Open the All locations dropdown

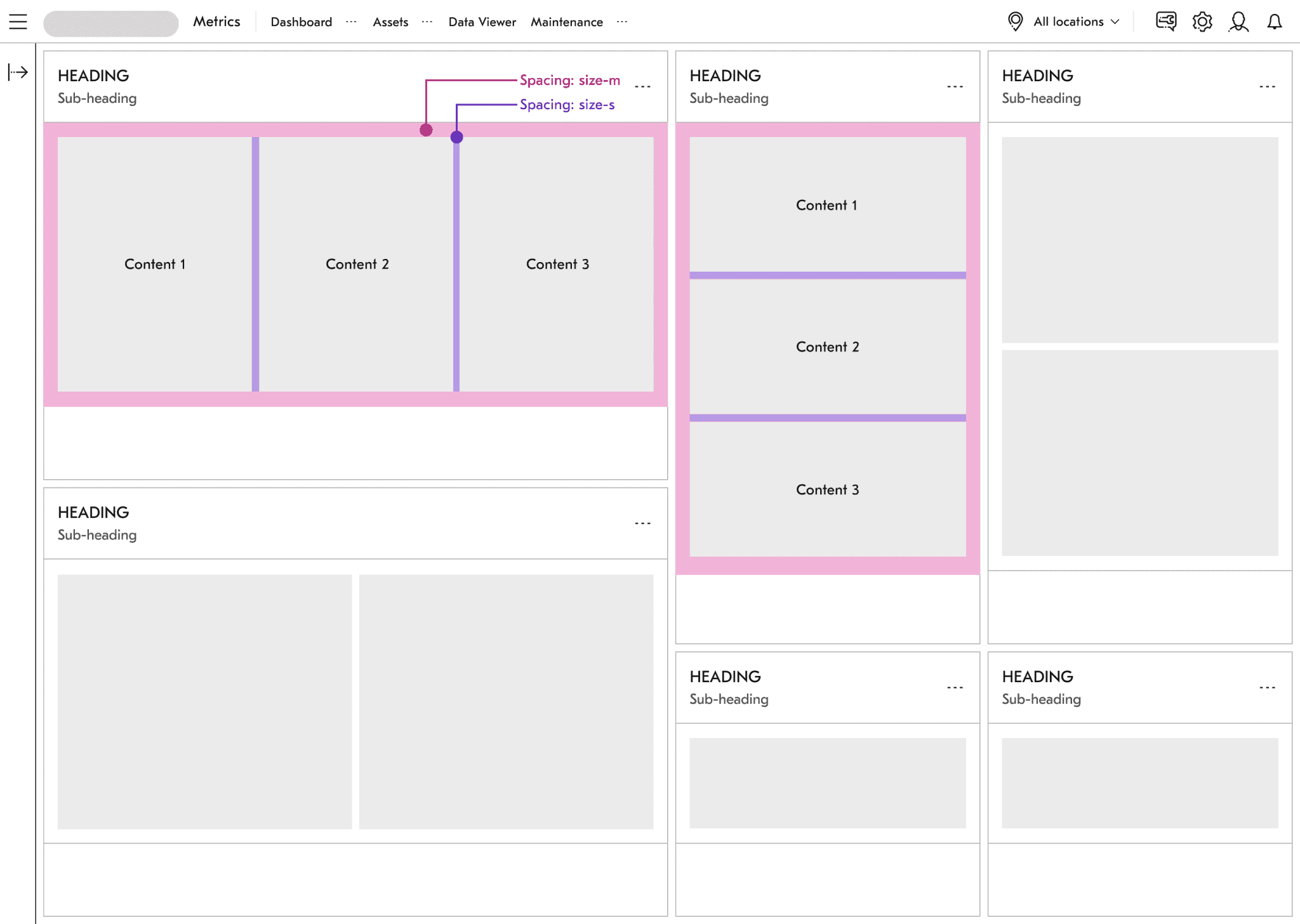tap(1074, 21)
